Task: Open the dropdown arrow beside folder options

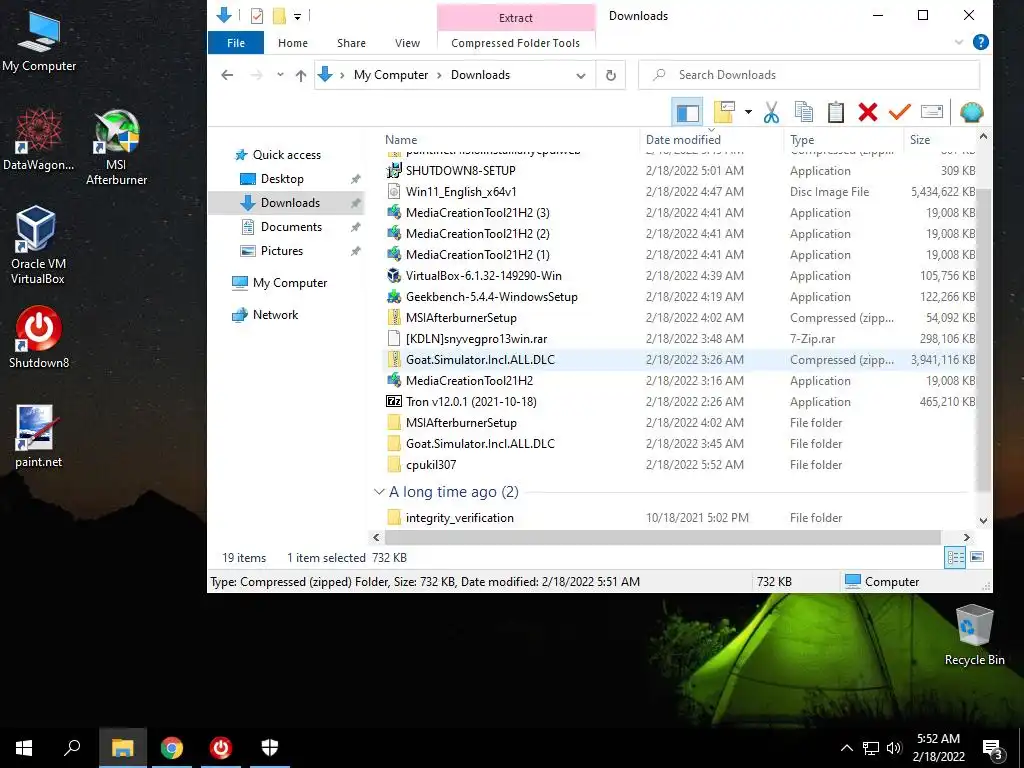Action: (x=748, y=112)
